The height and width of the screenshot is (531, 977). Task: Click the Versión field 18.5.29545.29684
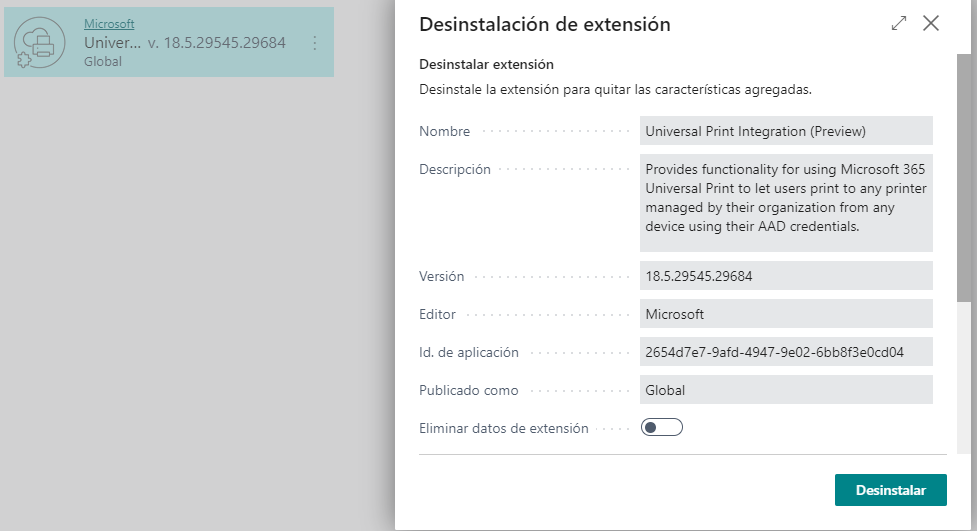tap(786, 275)
